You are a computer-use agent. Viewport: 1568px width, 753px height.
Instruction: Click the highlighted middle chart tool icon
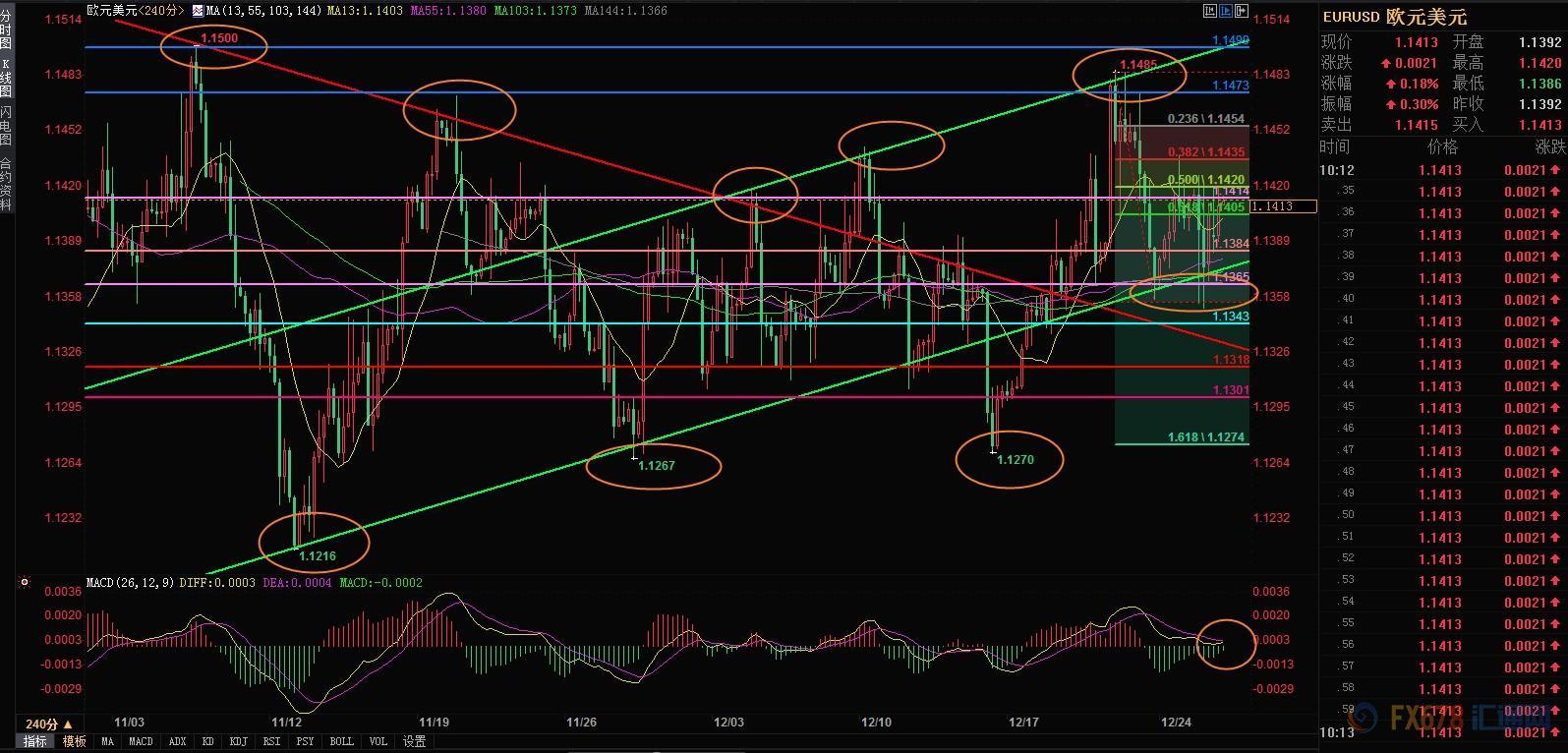click(x=1226, y=11)
